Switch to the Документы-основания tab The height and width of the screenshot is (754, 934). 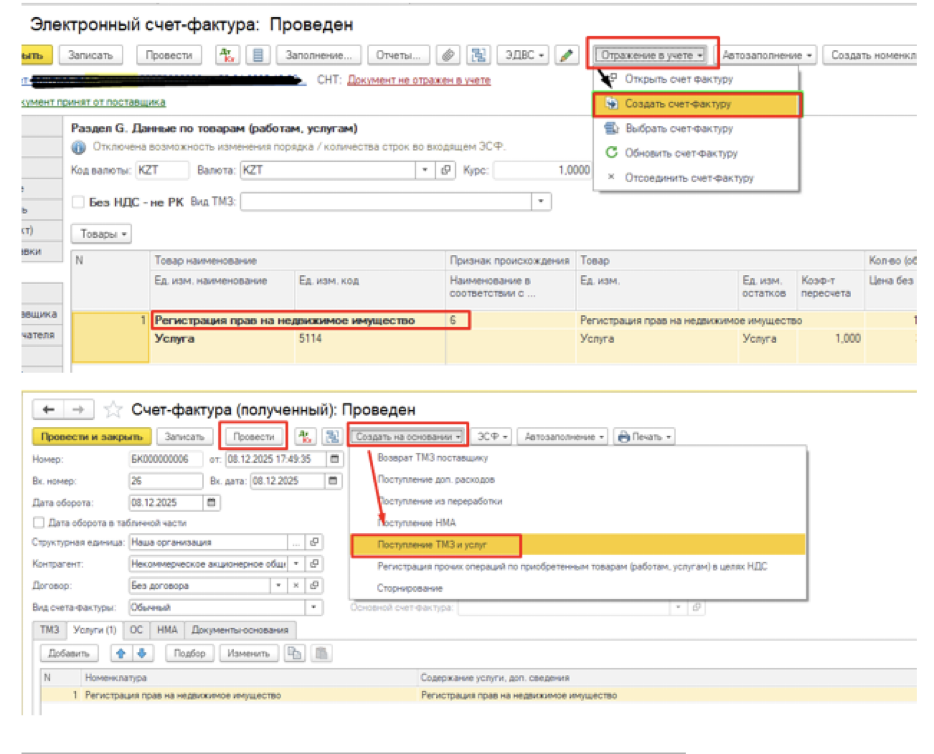point(242,630)
